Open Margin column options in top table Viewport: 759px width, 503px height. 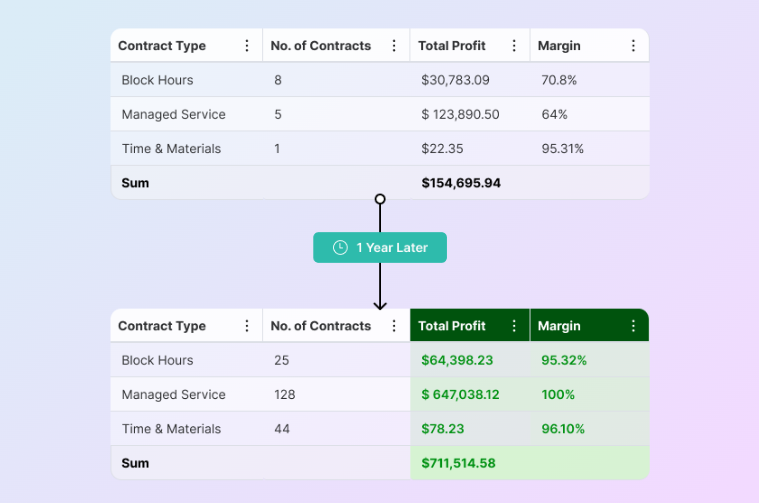tap(633, 46)
